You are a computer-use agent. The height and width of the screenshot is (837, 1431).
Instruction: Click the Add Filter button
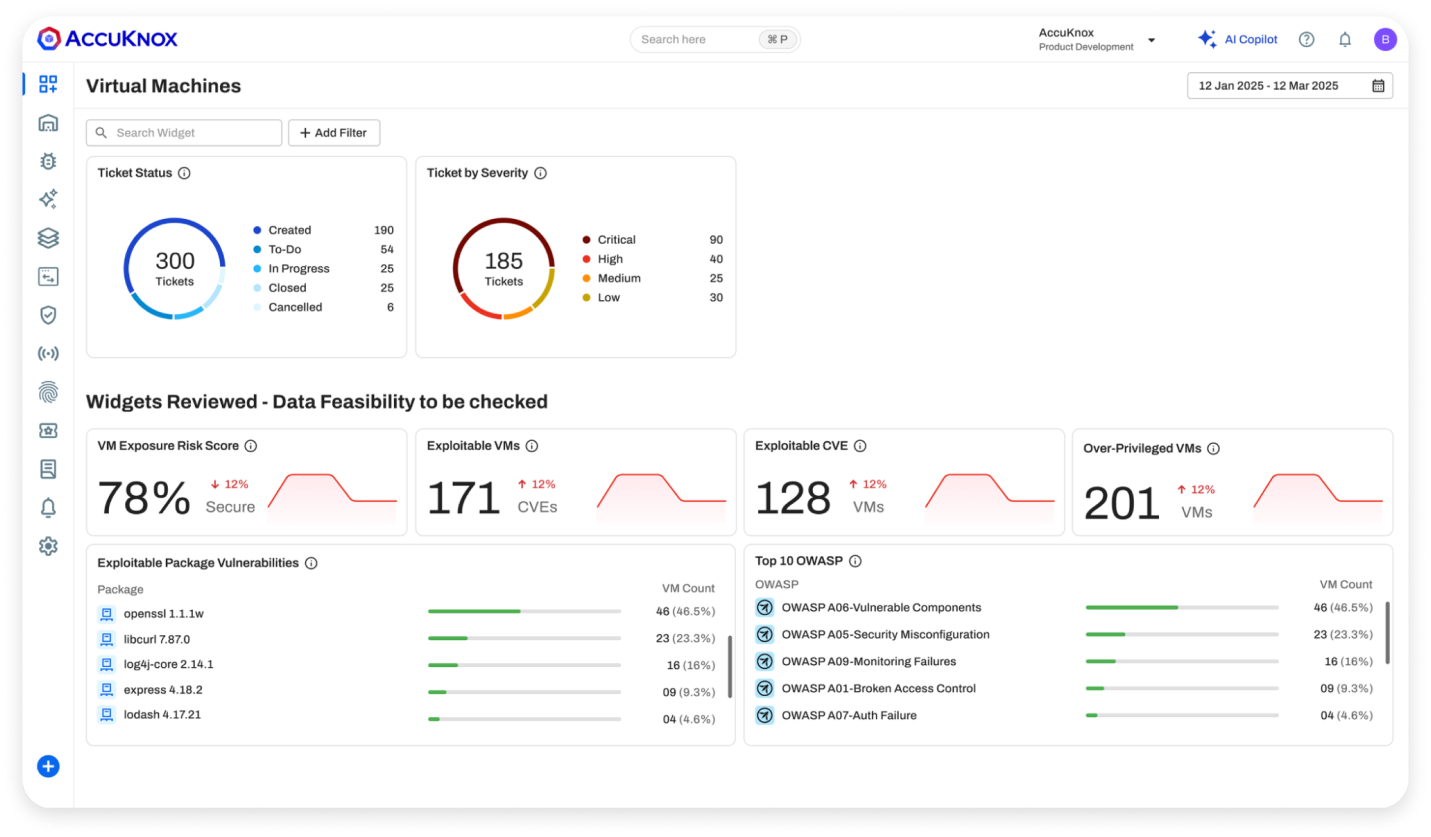coord(334,132)
